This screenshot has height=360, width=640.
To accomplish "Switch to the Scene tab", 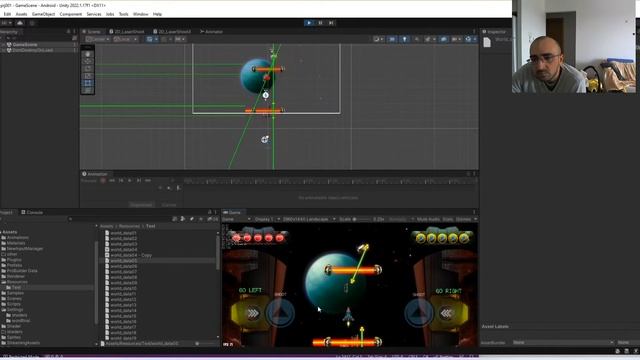I will [91, 31].
